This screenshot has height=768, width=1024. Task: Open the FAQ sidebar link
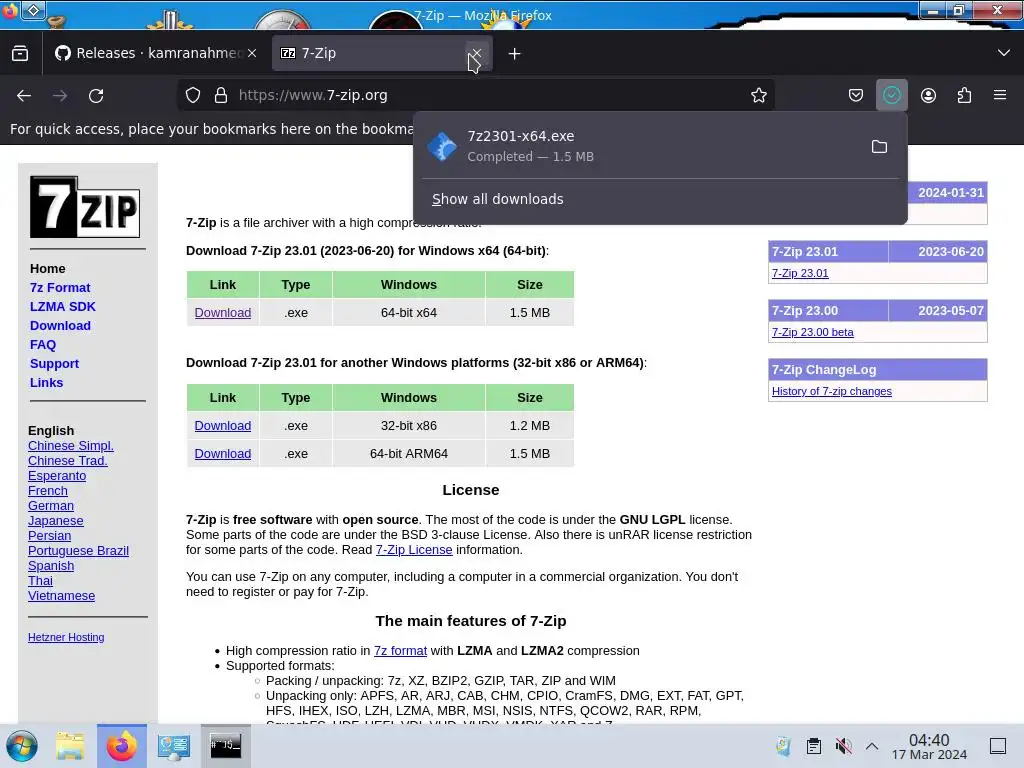point(43,344)
